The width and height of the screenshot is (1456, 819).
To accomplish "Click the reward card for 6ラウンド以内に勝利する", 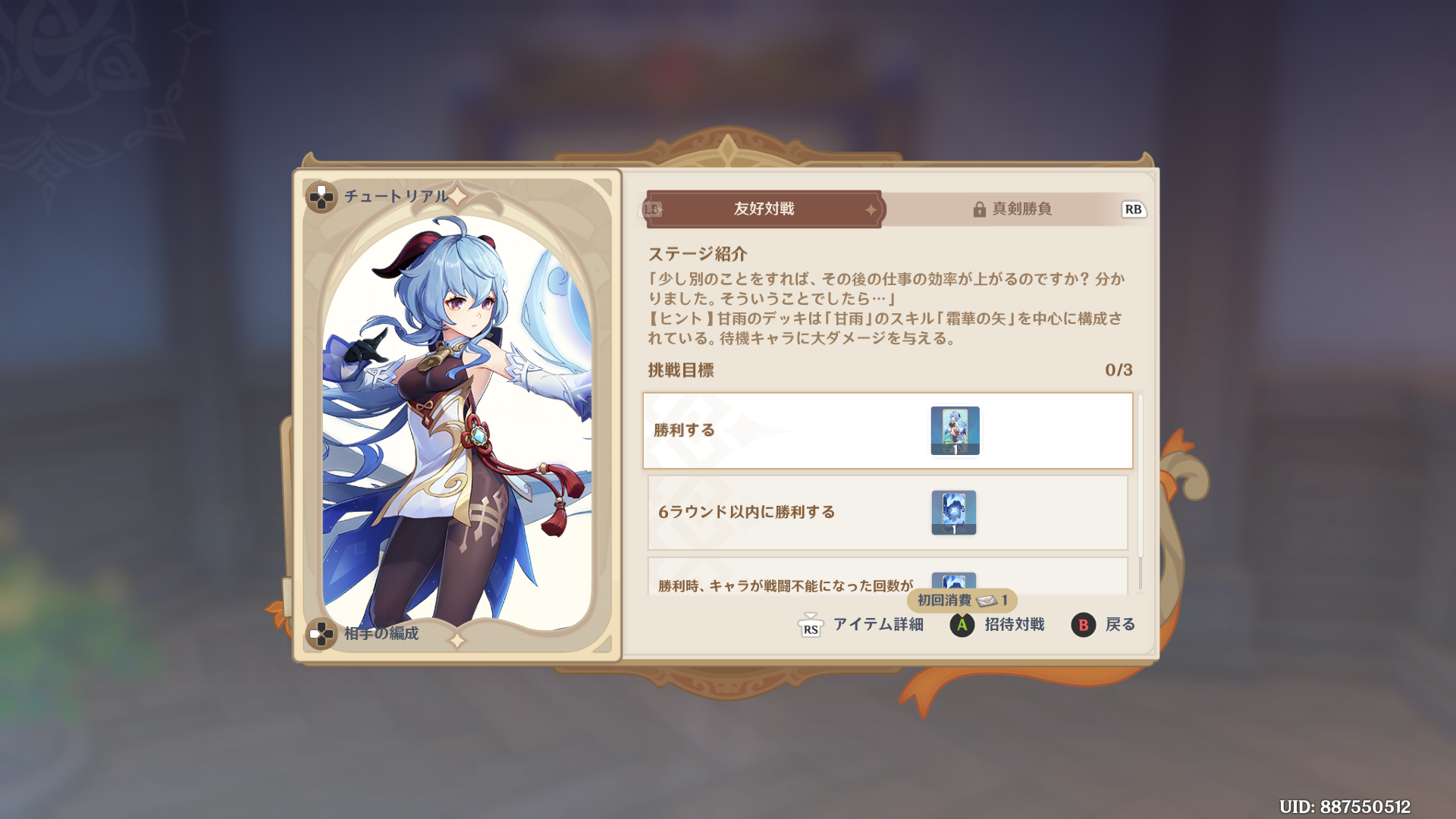I will click(x=954, y=513).
